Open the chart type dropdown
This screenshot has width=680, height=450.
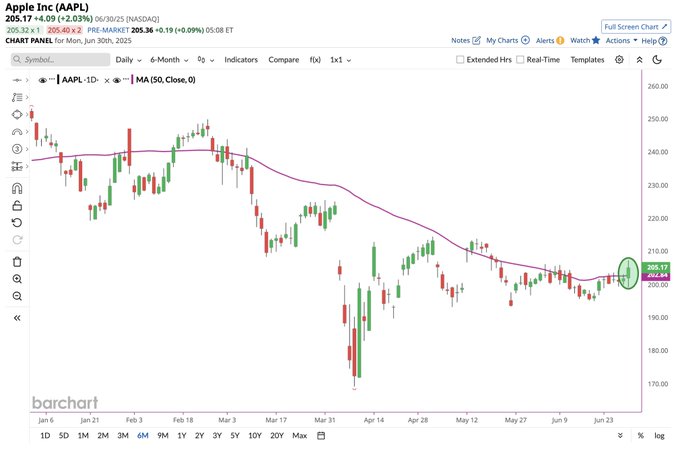206,60
